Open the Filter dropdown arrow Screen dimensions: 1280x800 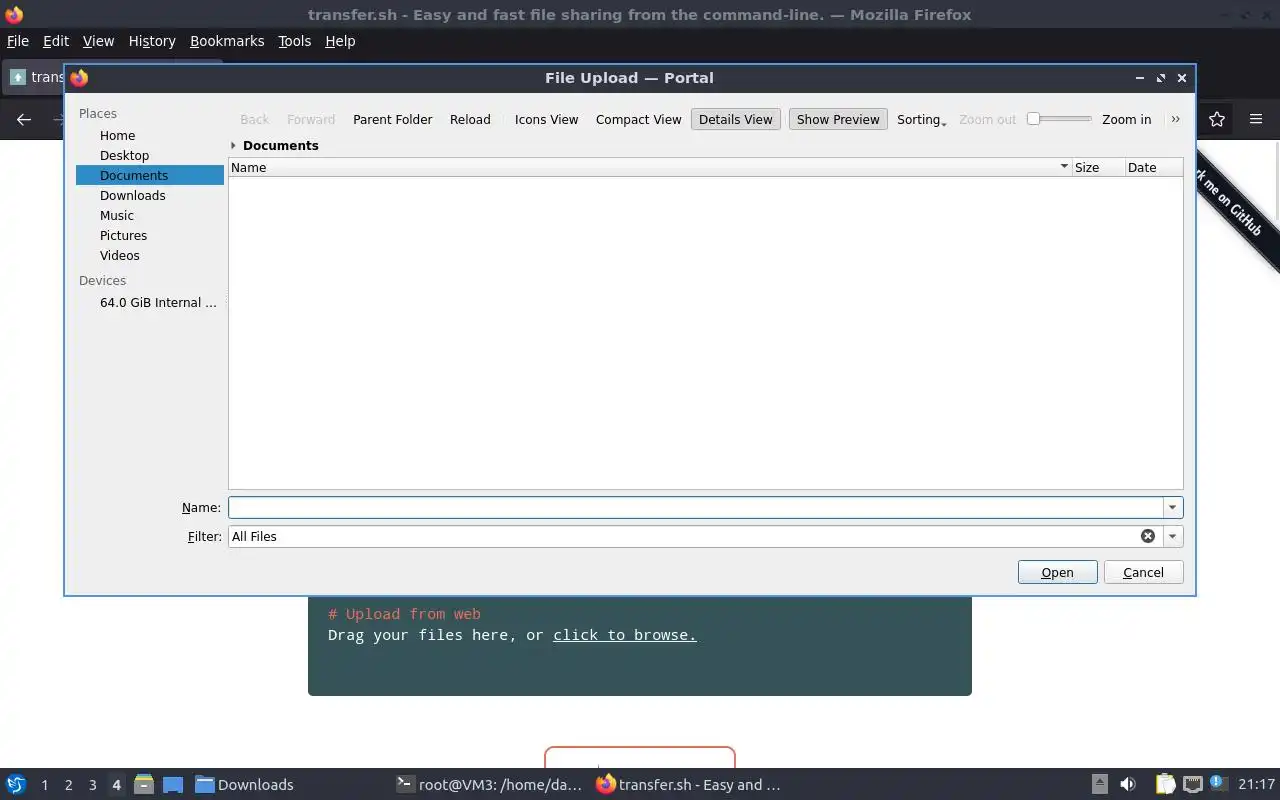(x=1172, y=536)
